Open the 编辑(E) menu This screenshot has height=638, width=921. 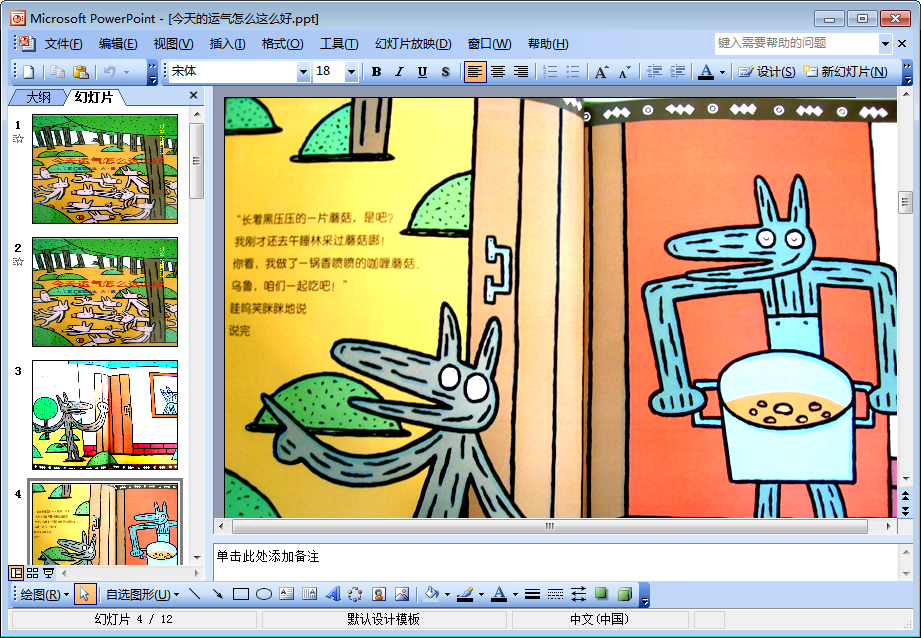[118, 43]
